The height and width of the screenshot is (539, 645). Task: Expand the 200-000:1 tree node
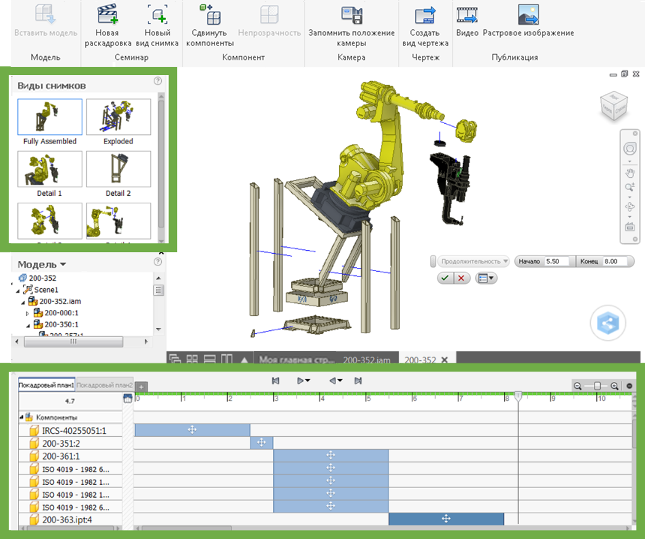pyautogui.click(x=28, y=314)
